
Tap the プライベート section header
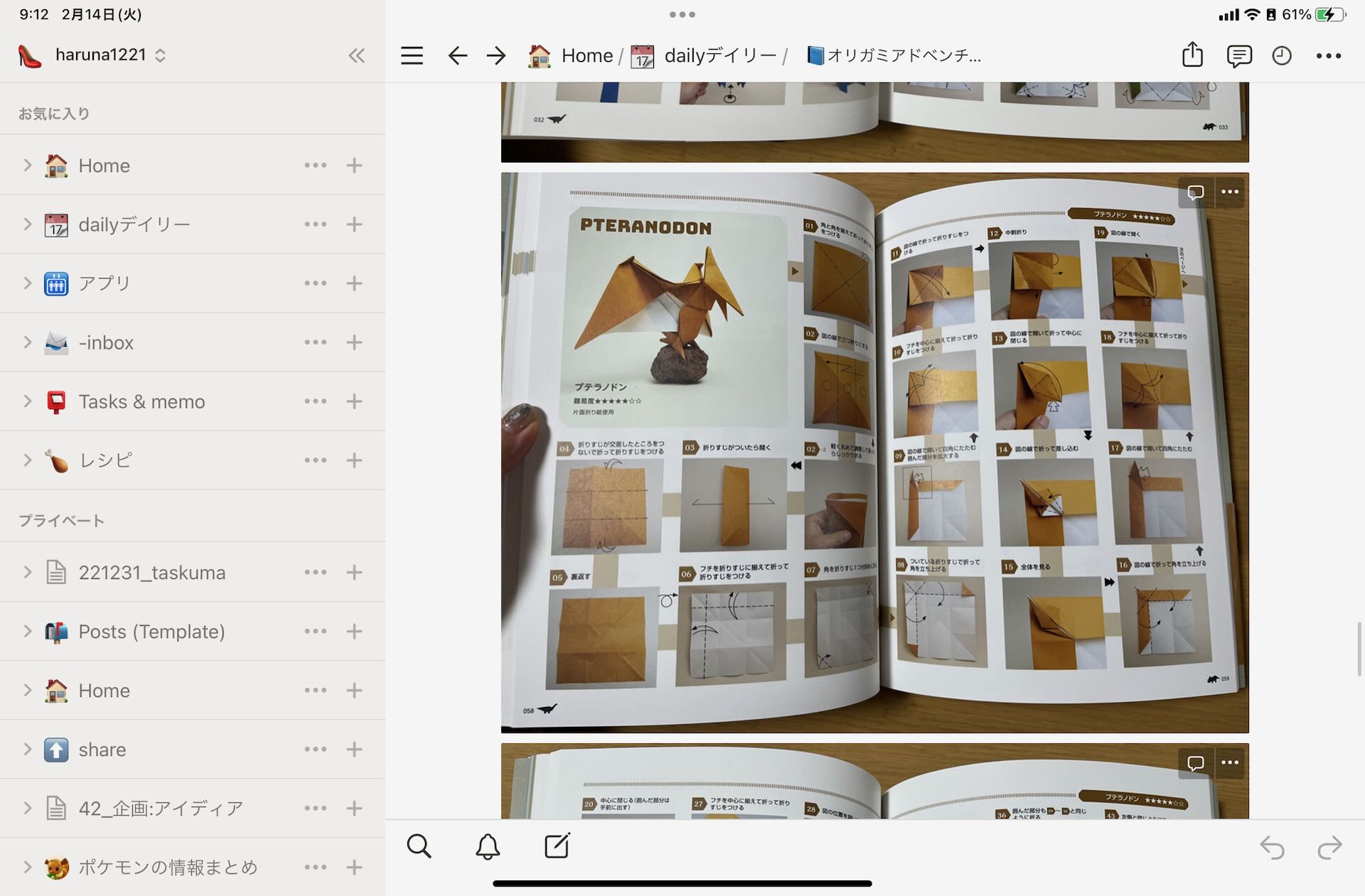(61, 521)
